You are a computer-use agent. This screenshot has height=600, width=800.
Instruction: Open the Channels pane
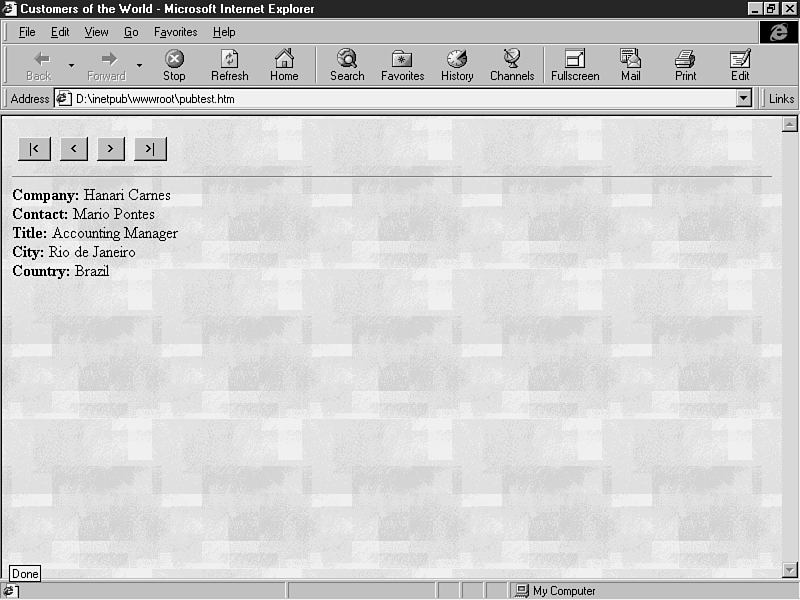pyautogui.click(x=511, y=65)
